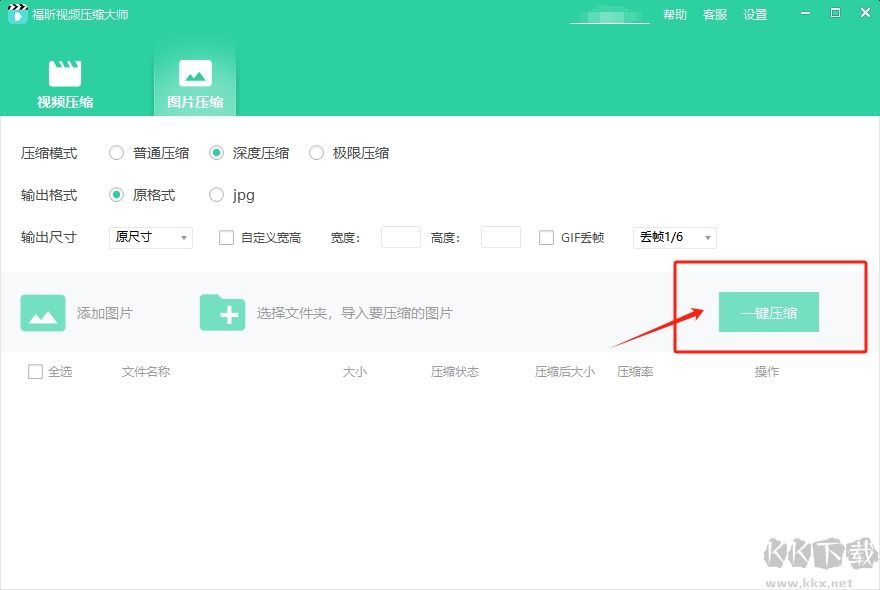
Task: Click the 宽度 width input field
Action: click(x=401, y=237)
